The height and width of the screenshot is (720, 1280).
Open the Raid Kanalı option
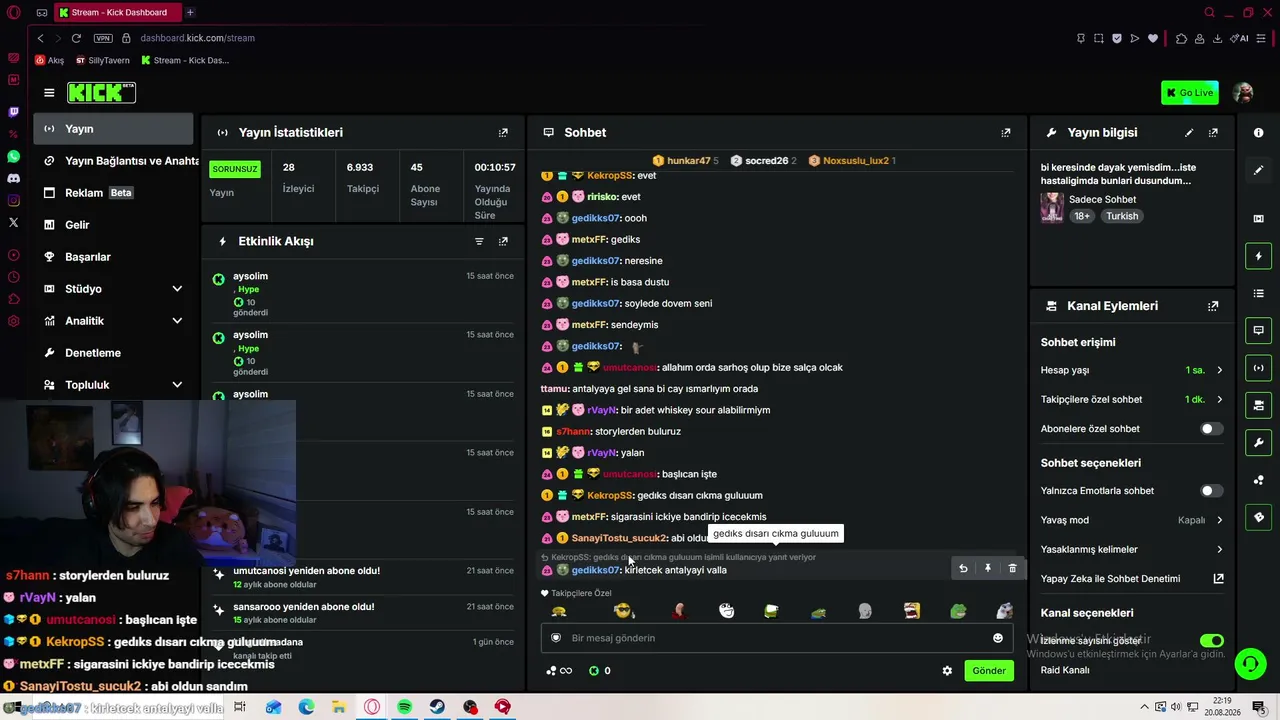pos(1065,670)
